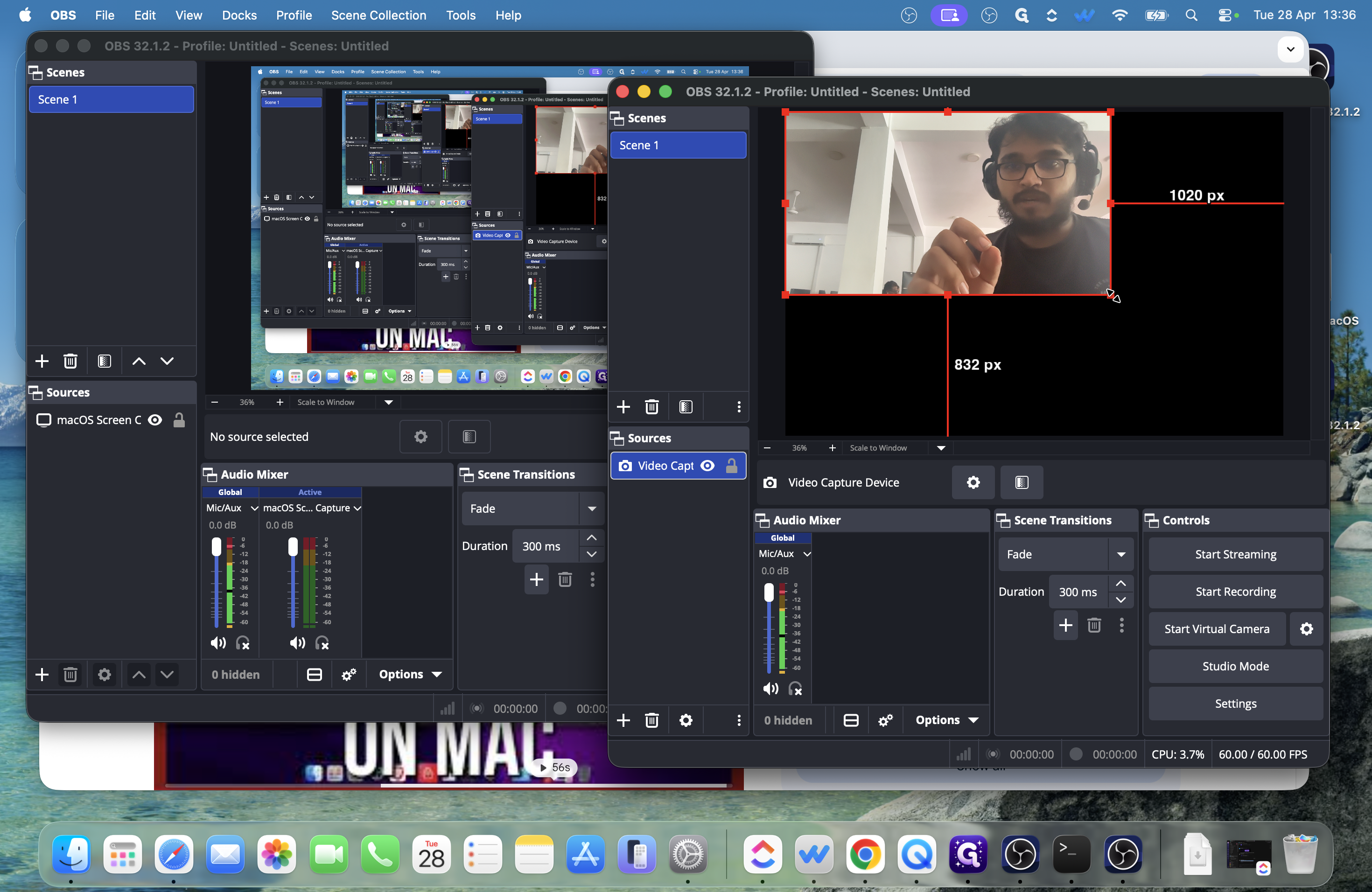This screenshot has height=892, width=1372.
Task: Zoom out preview in back window
Action: tap(215, 402)
